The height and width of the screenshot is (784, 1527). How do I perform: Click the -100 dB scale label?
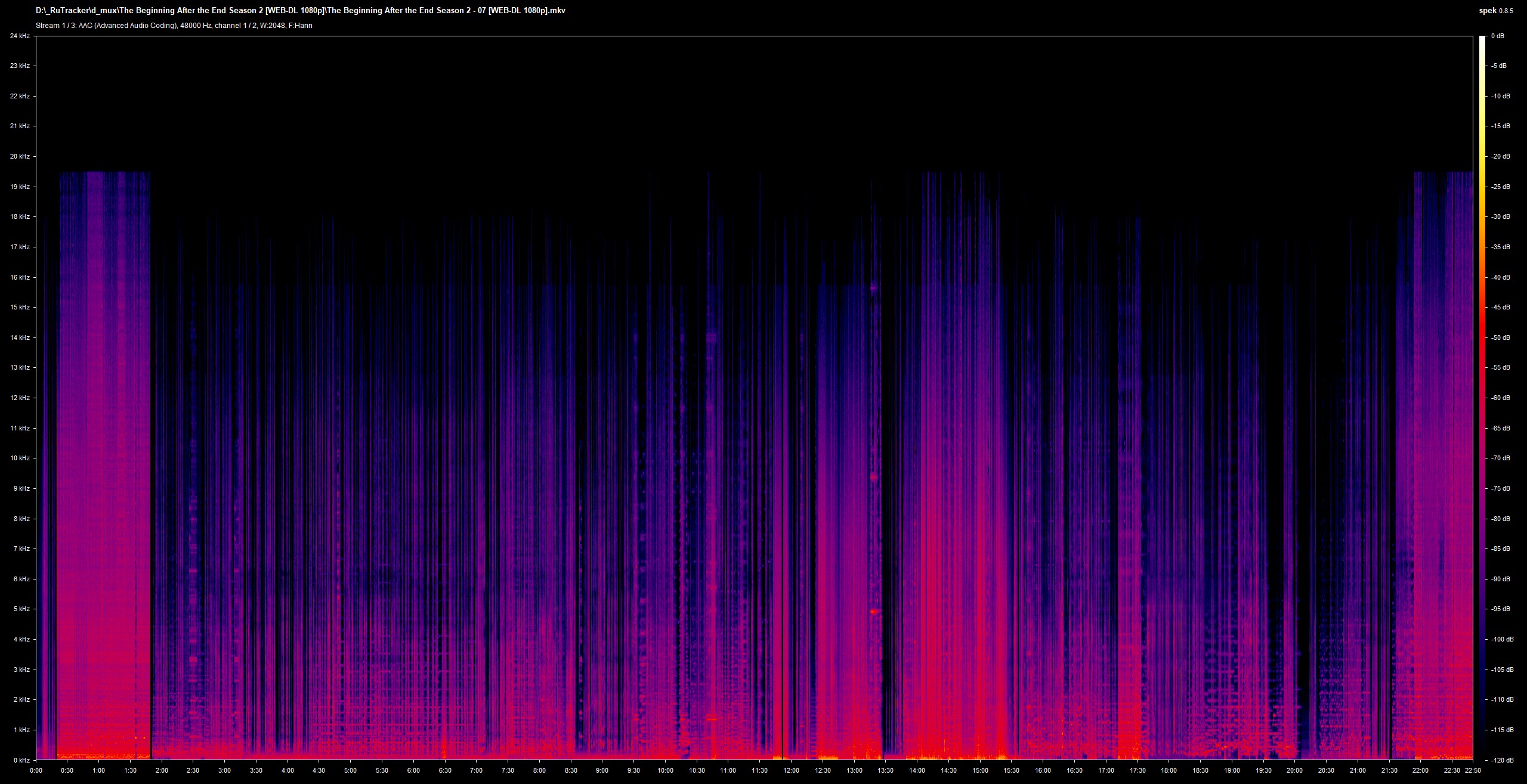(1502, 640)
